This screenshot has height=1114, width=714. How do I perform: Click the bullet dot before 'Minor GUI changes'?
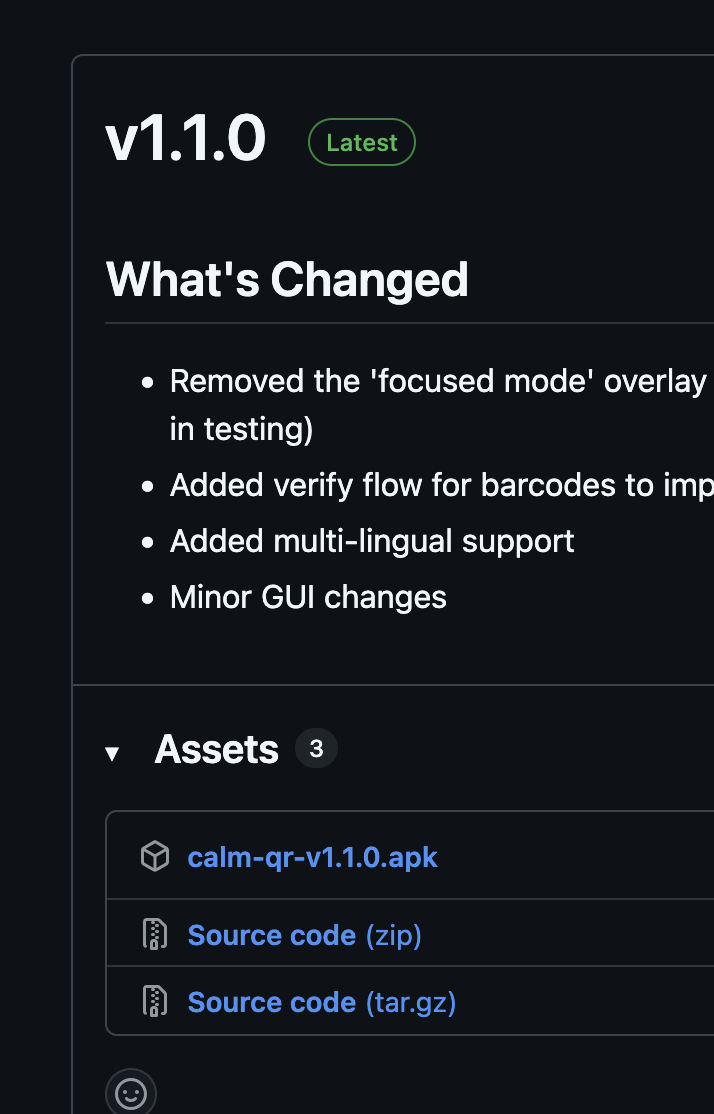[148, 598]
